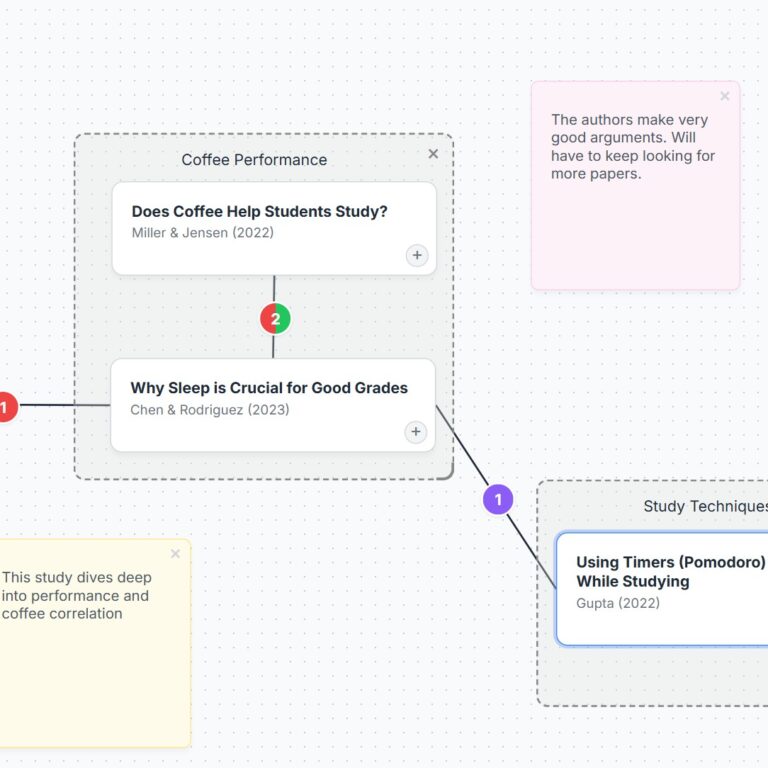Close the pink note about authors' arguments

(x=725, y=97)
